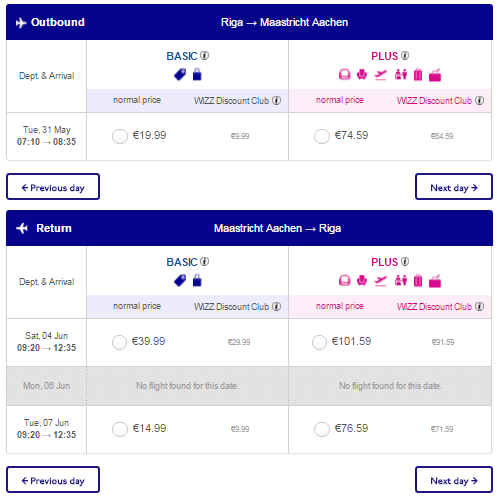Viewport: 497px width, 499px height.
Task: Click the info icon next to Outbound BASIC
Action: (x=205, y=56)
